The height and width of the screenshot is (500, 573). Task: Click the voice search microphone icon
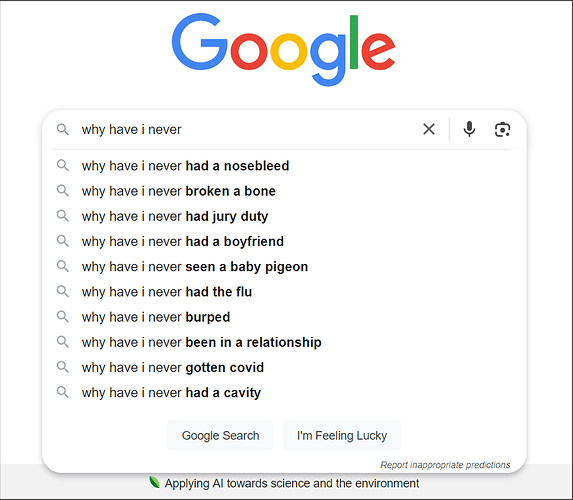point(469,129)
